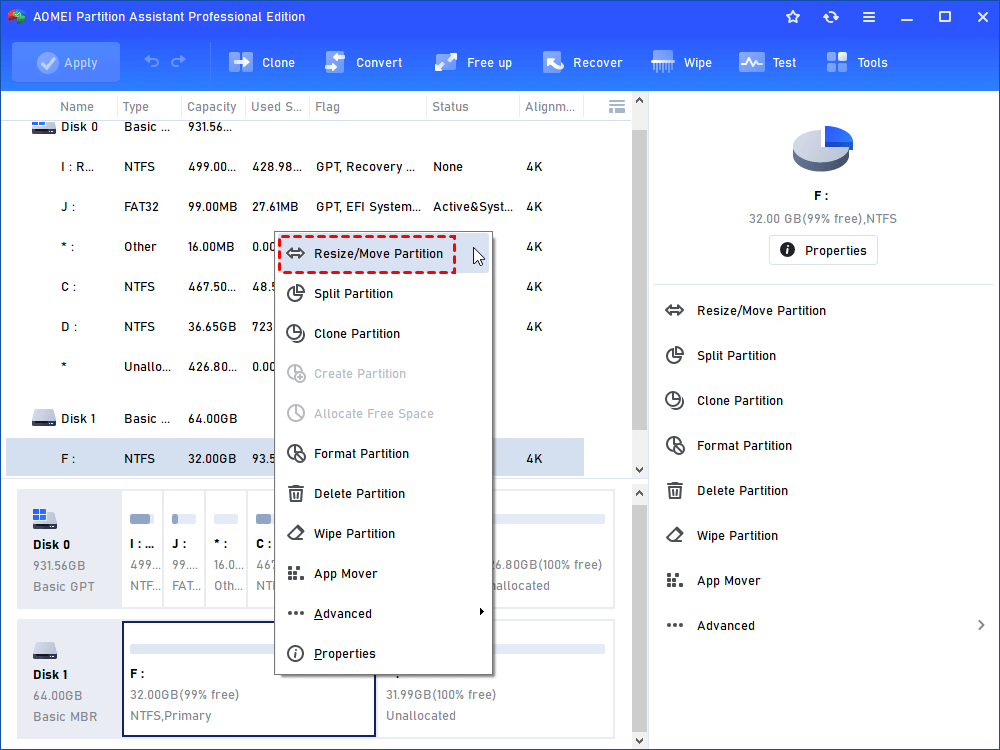Open the Wipe toolbar menu
This screenshot has height=750, width=1000.
tap(681, 62)
